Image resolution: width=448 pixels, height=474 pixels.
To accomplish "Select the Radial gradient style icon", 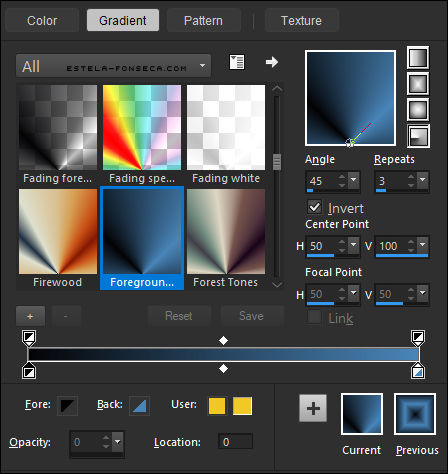I will (419, 136).
